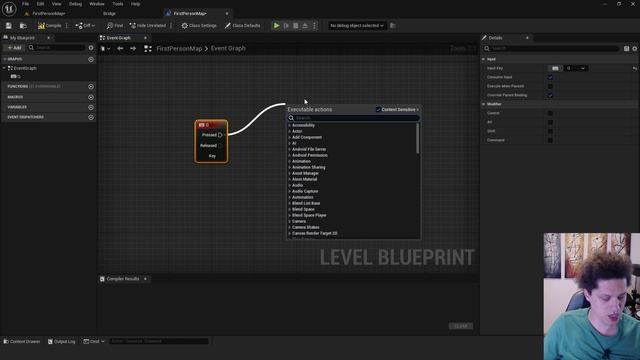640x360 pixels.
Task: Open the View menu
Action: coord(56,4)
